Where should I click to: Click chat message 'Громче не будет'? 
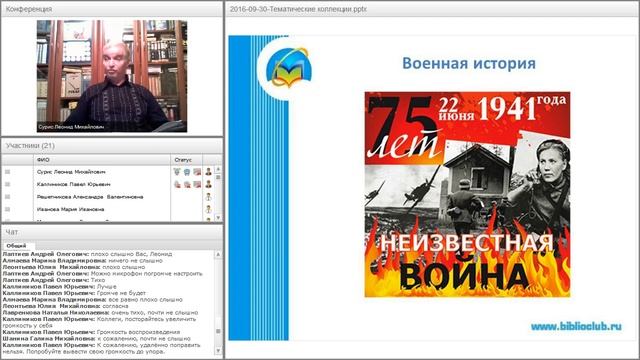[121, 293]
